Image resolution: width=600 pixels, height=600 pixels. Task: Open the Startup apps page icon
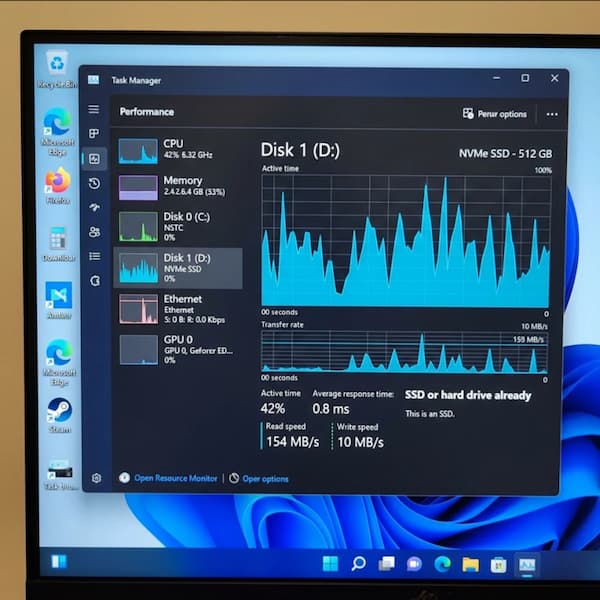click(x=95, y=207)
